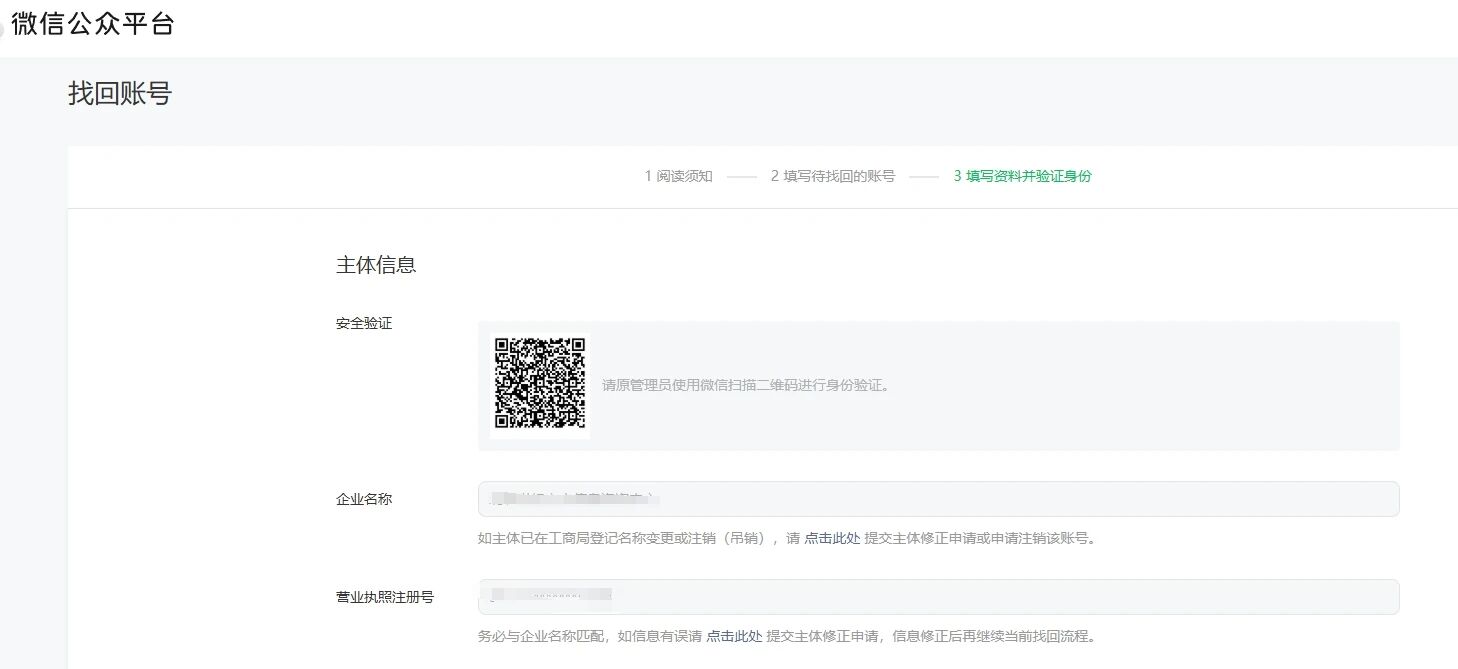1458x669 pixels.
Task: Select step 1 阅读须知
Action: [x=678, y=176]
